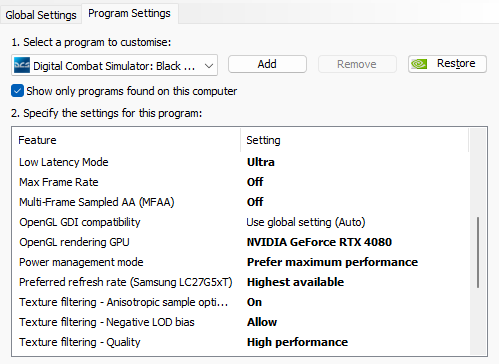
Task: Click the Restore button
Action: (x=447, y=64)
